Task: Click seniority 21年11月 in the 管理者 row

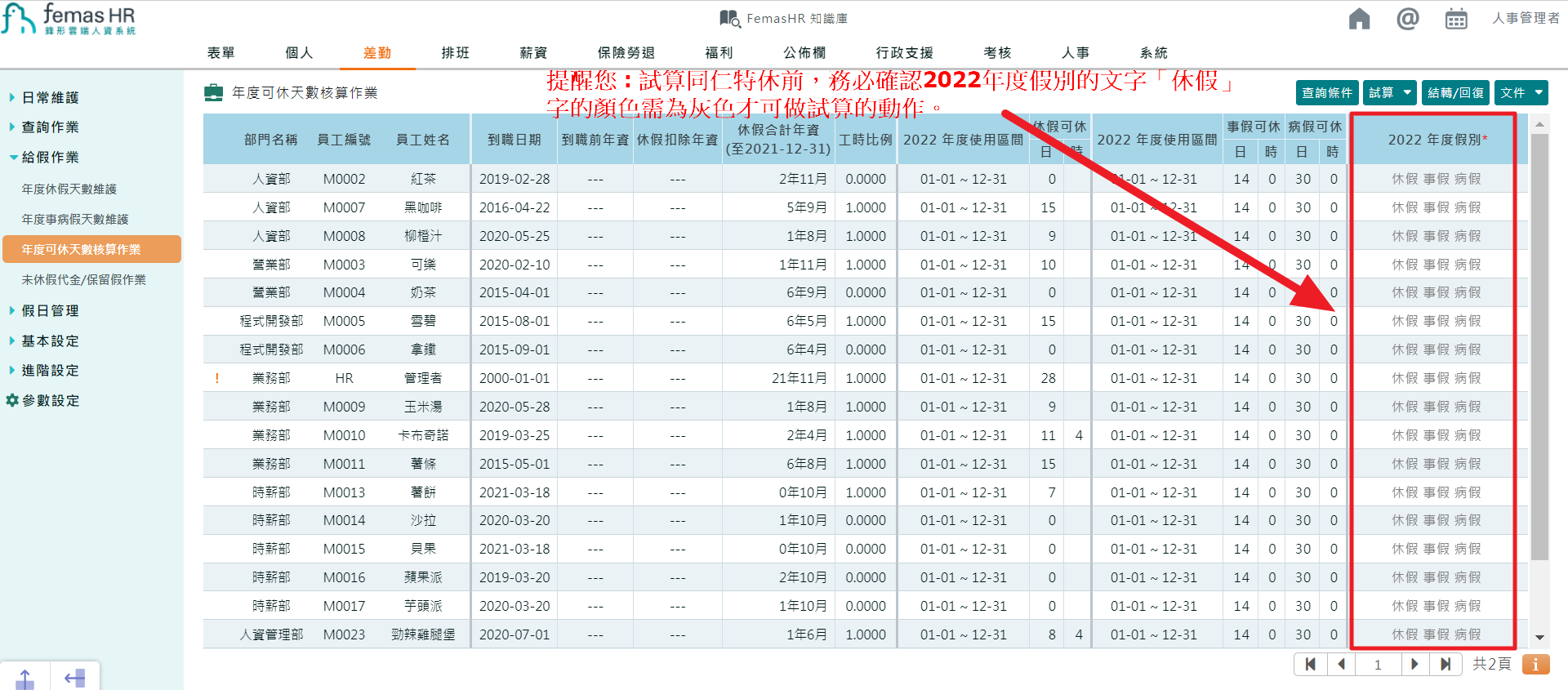Action: (x=800, y=378)
